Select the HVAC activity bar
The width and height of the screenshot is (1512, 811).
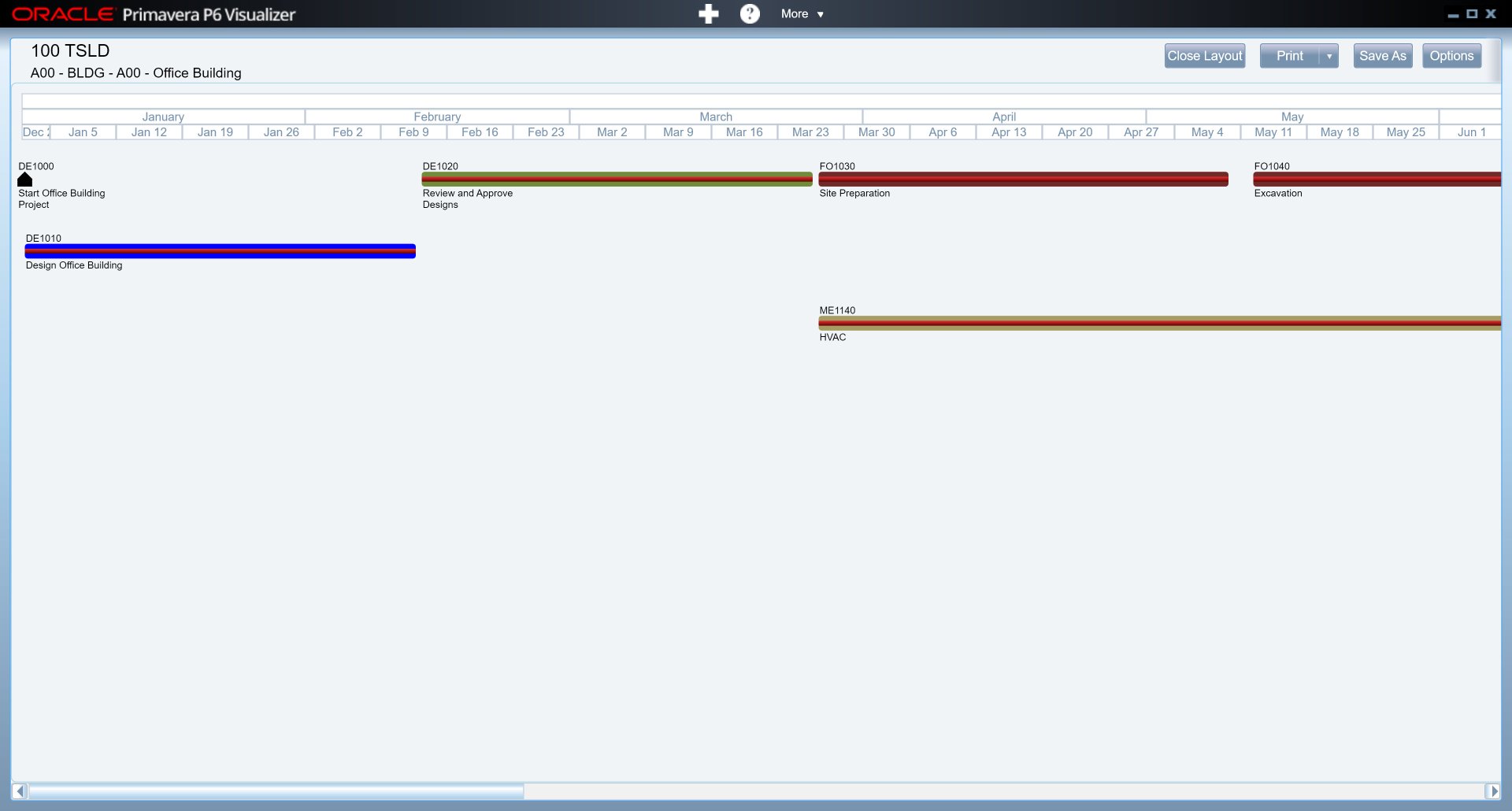point(1159,323)
